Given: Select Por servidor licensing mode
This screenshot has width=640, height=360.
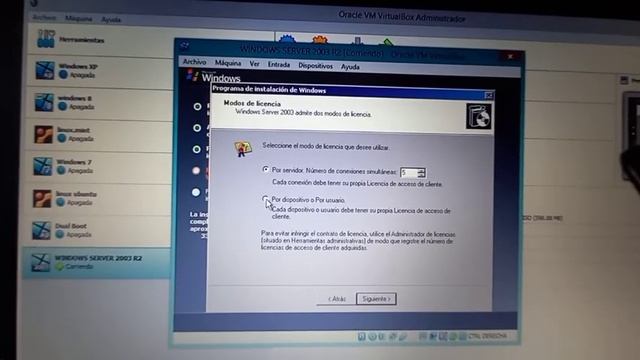Looking at the screenshot, I should click(x=266, y=169).
